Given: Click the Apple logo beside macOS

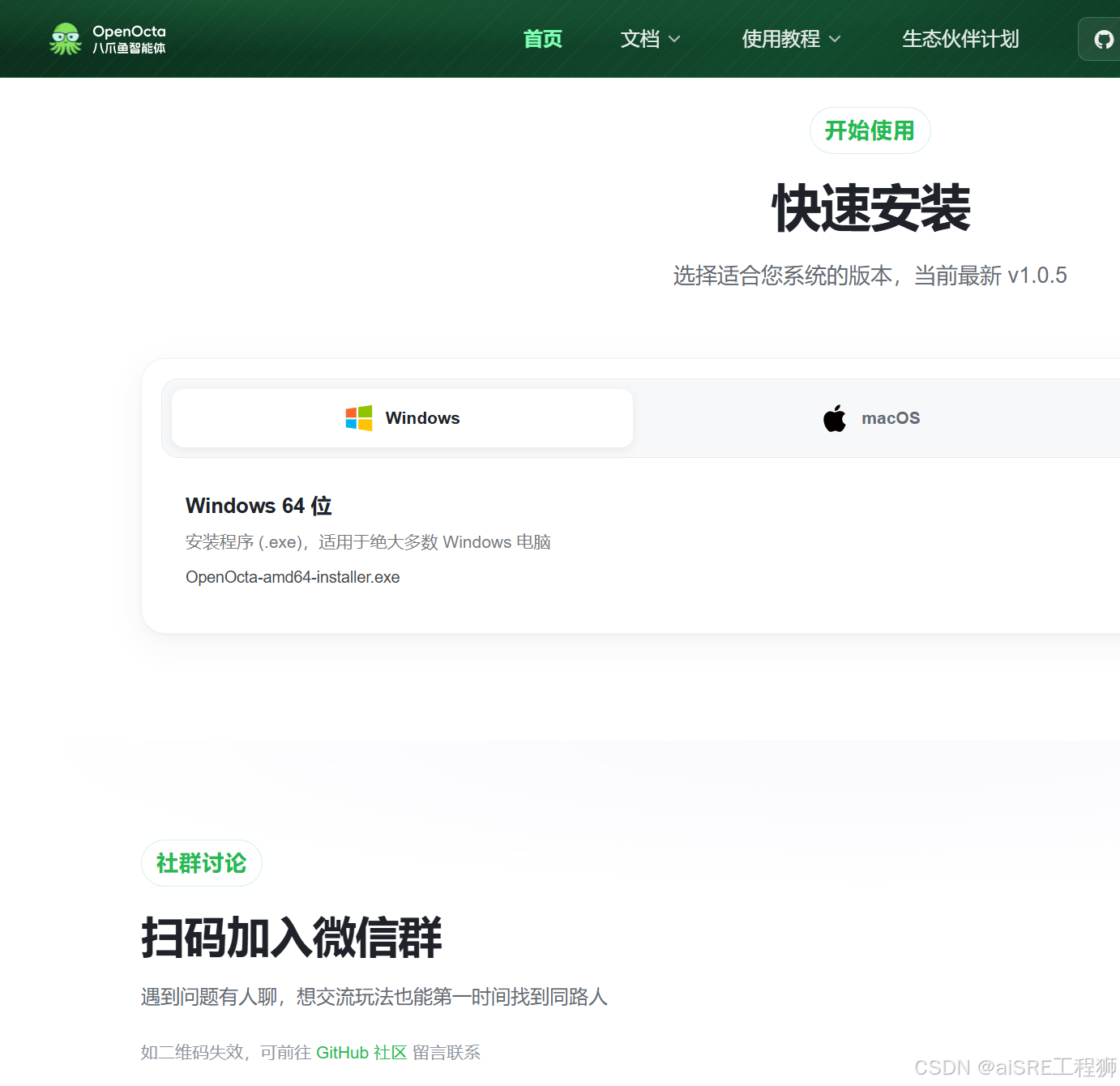Looking at the screenshot, I should pos(835,418).
